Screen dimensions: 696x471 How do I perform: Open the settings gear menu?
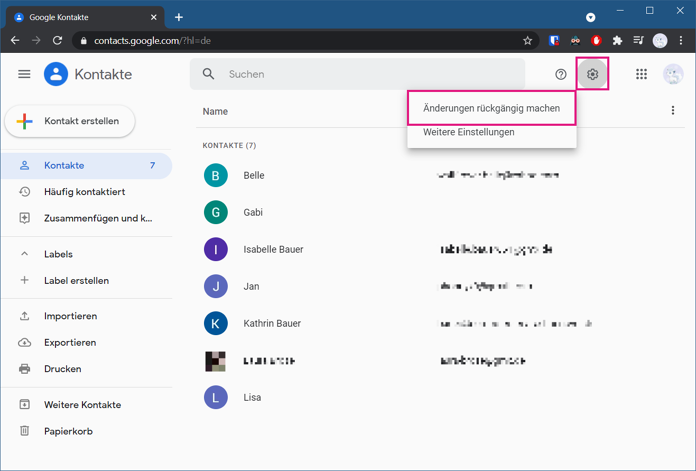coord(592,74)
